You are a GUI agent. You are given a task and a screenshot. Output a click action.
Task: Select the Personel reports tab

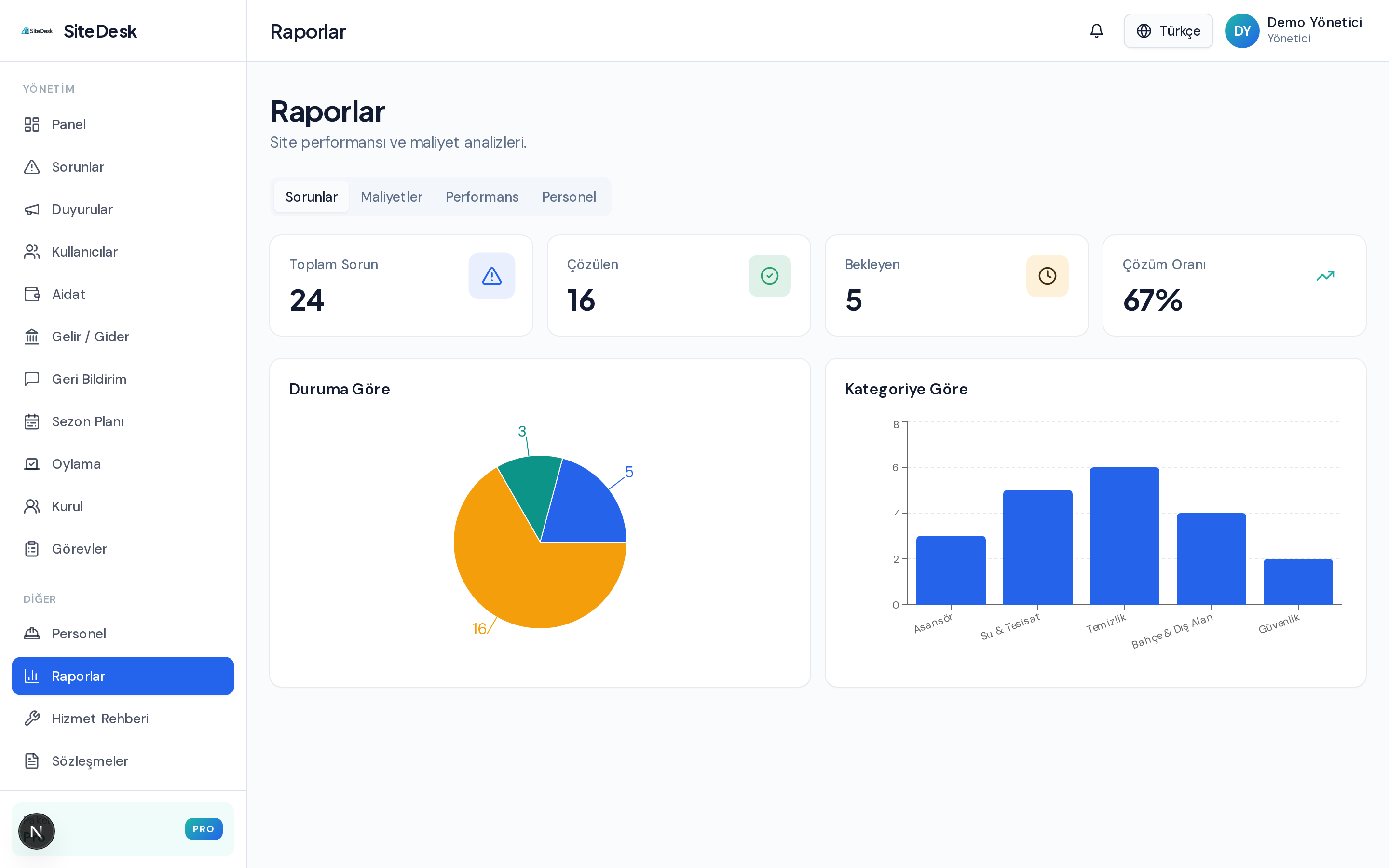pos(569,197)
